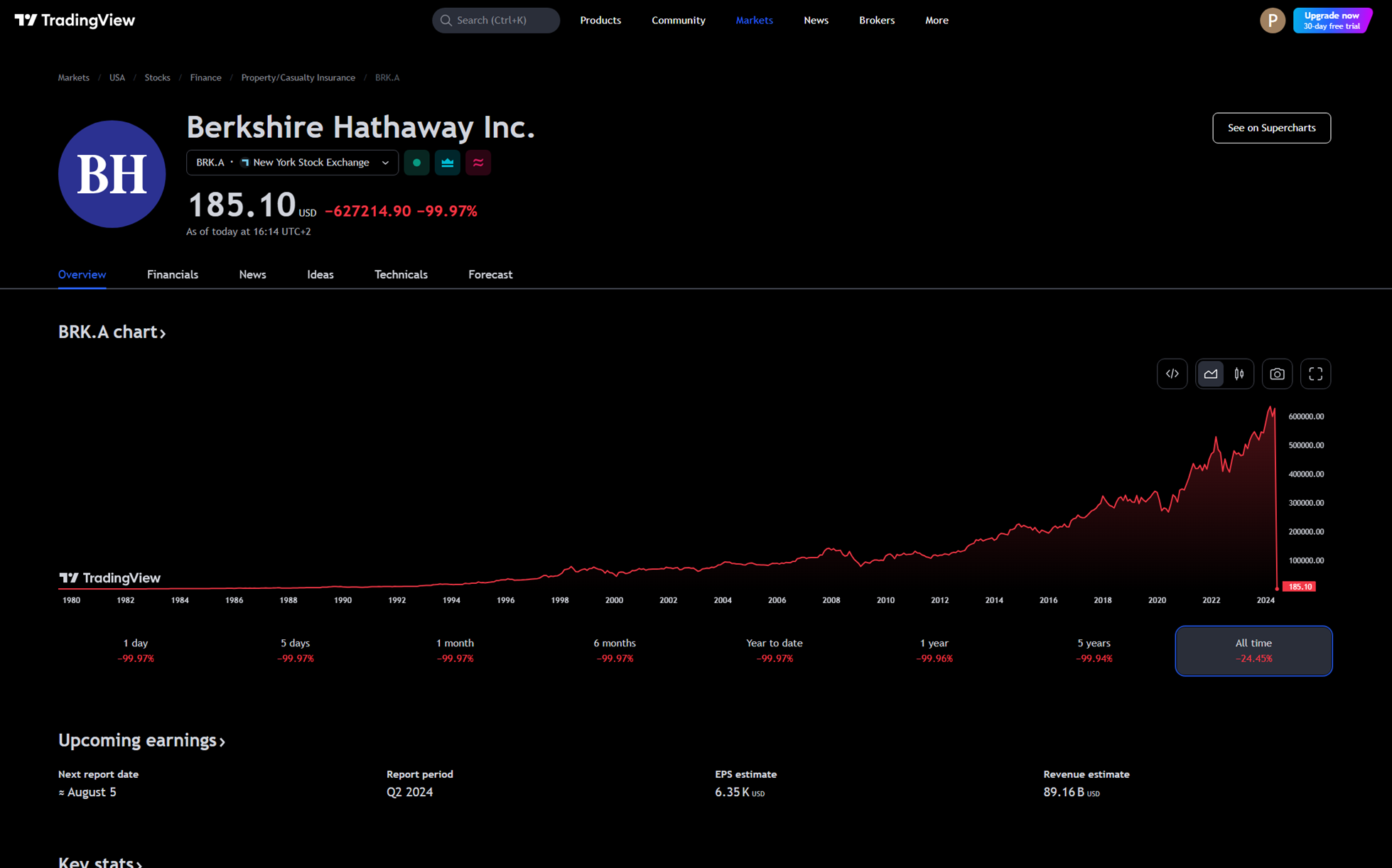Open the embed code widget icon
Viewport: 1392px width, 868px height.
click(1172, 374)
